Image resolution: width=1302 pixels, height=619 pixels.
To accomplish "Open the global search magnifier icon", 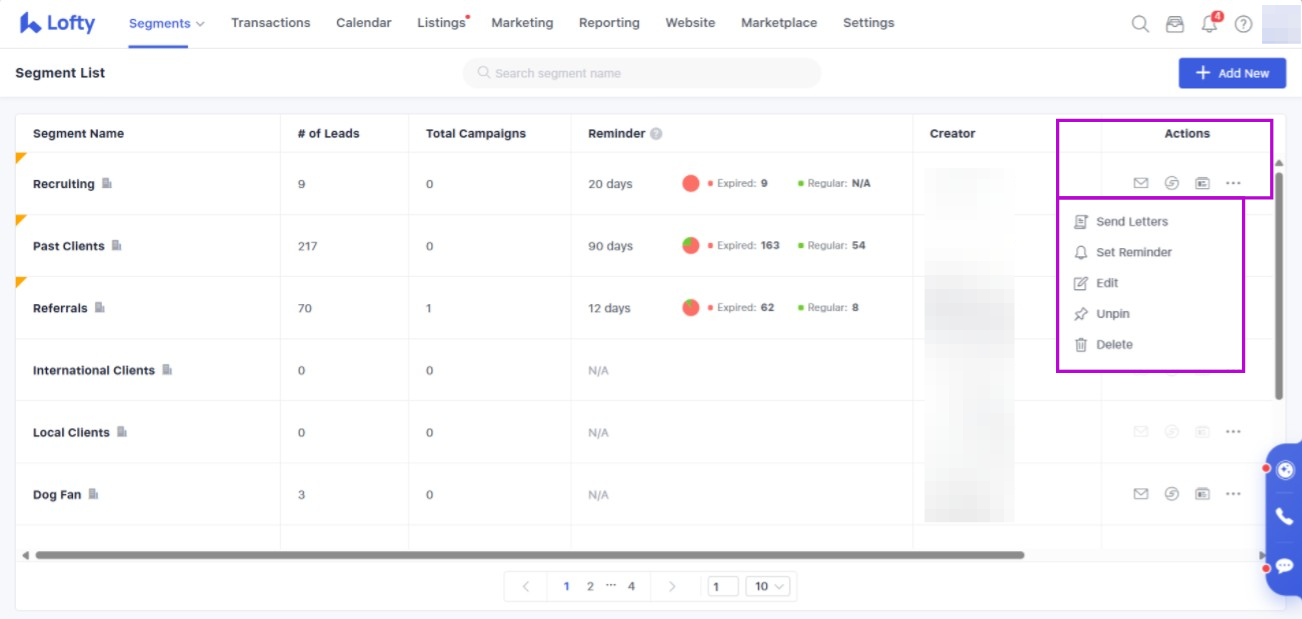I will 1140,24.
